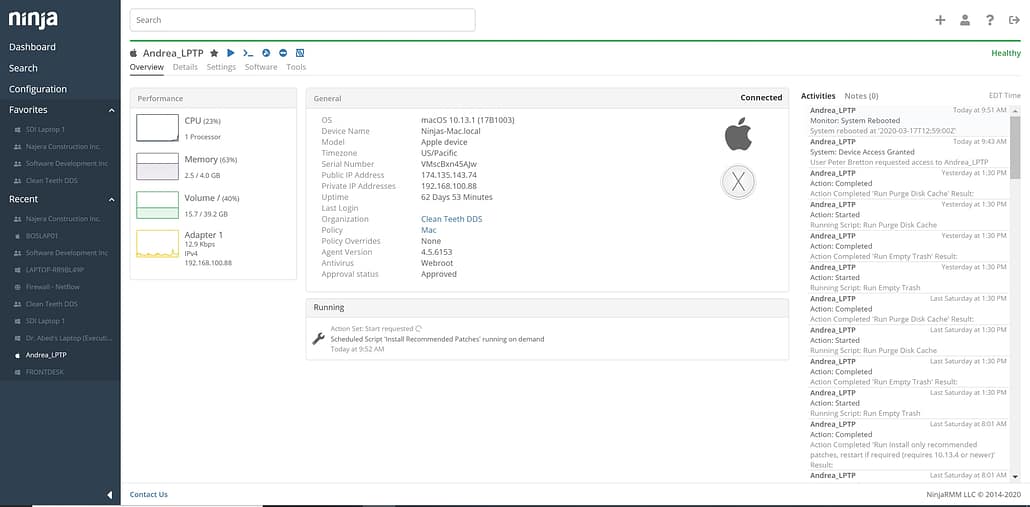The width and height of the screenshot is (1030, 507).
Task: Click the logout icon
Action: coord(1014,20)
